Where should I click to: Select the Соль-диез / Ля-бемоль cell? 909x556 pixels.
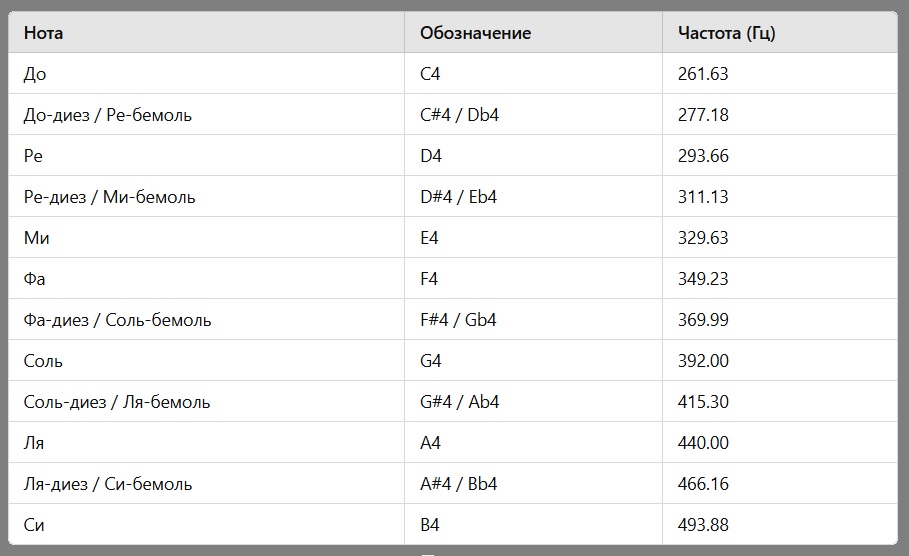(206, 401)
